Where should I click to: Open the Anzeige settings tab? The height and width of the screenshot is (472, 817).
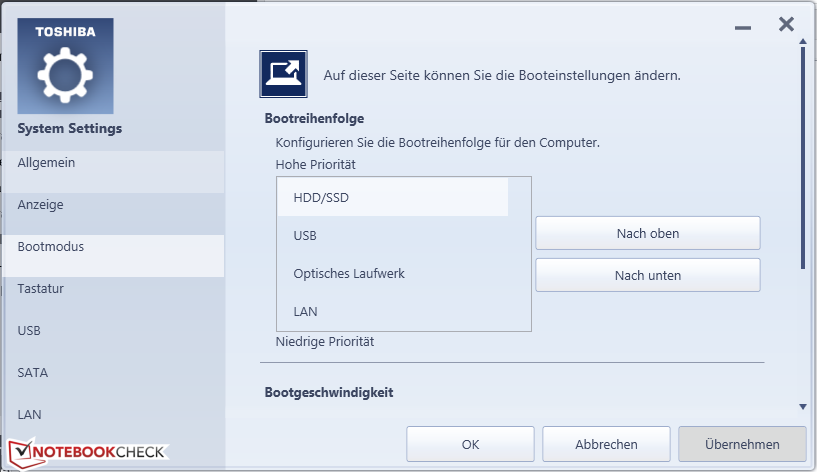[x=112, y=205]
